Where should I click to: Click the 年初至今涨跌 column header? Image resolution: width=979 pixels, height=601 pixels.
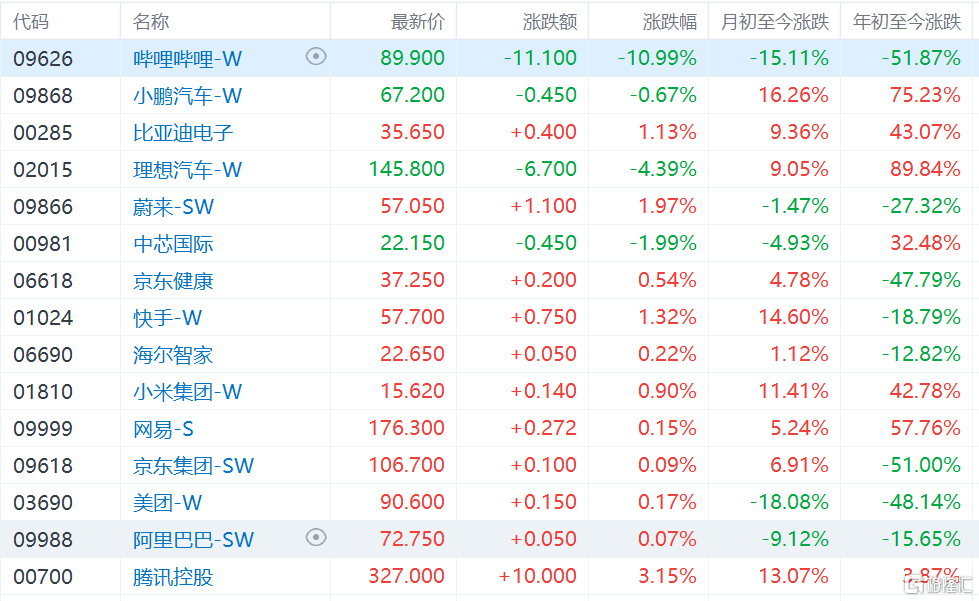tap(907, 22)
